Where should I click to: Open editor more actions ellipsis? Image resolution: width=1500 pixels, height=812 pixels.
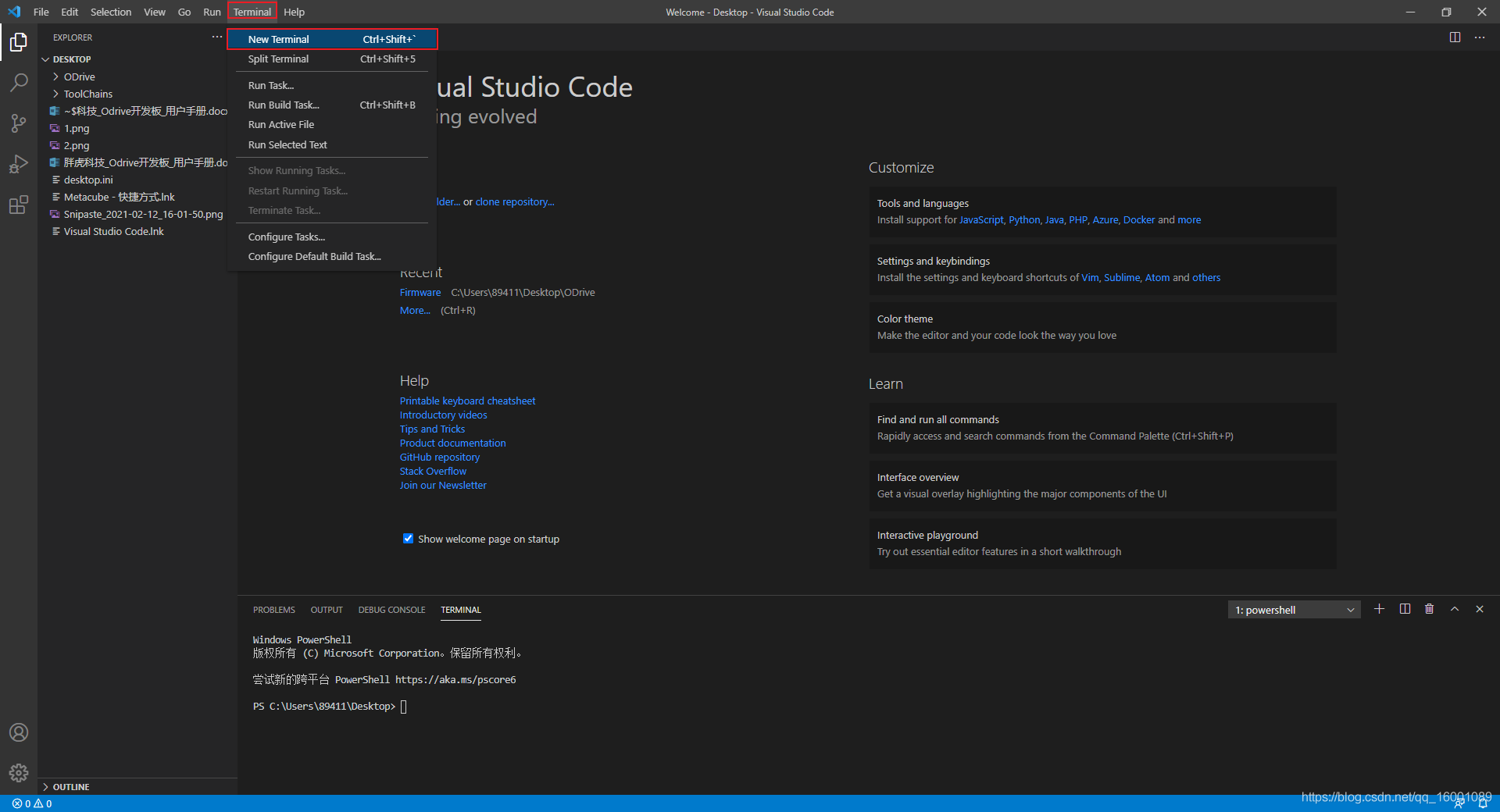1480,37
